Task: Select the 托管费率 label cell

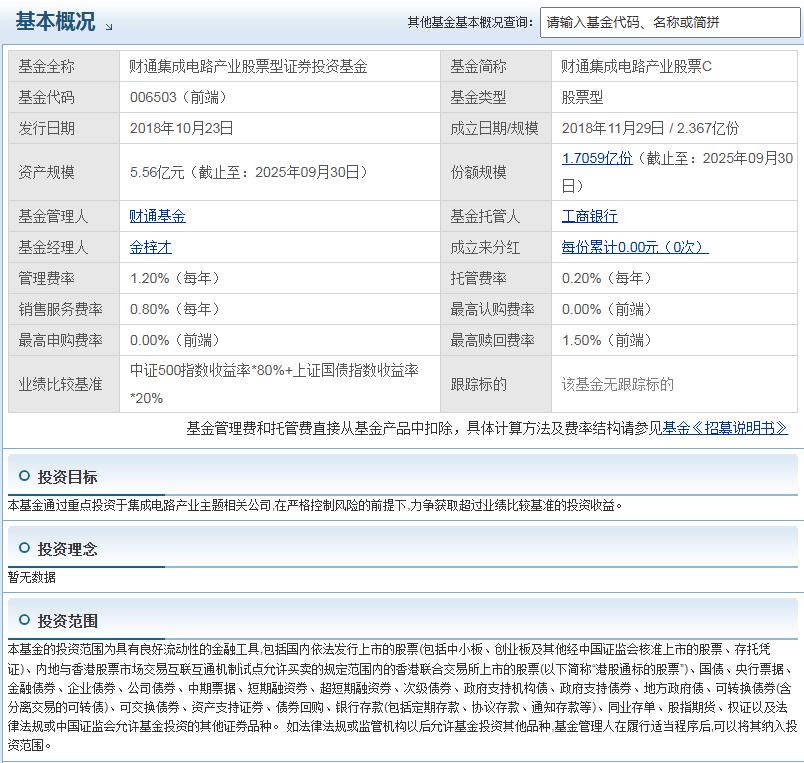Action: [x=496, y=278]
